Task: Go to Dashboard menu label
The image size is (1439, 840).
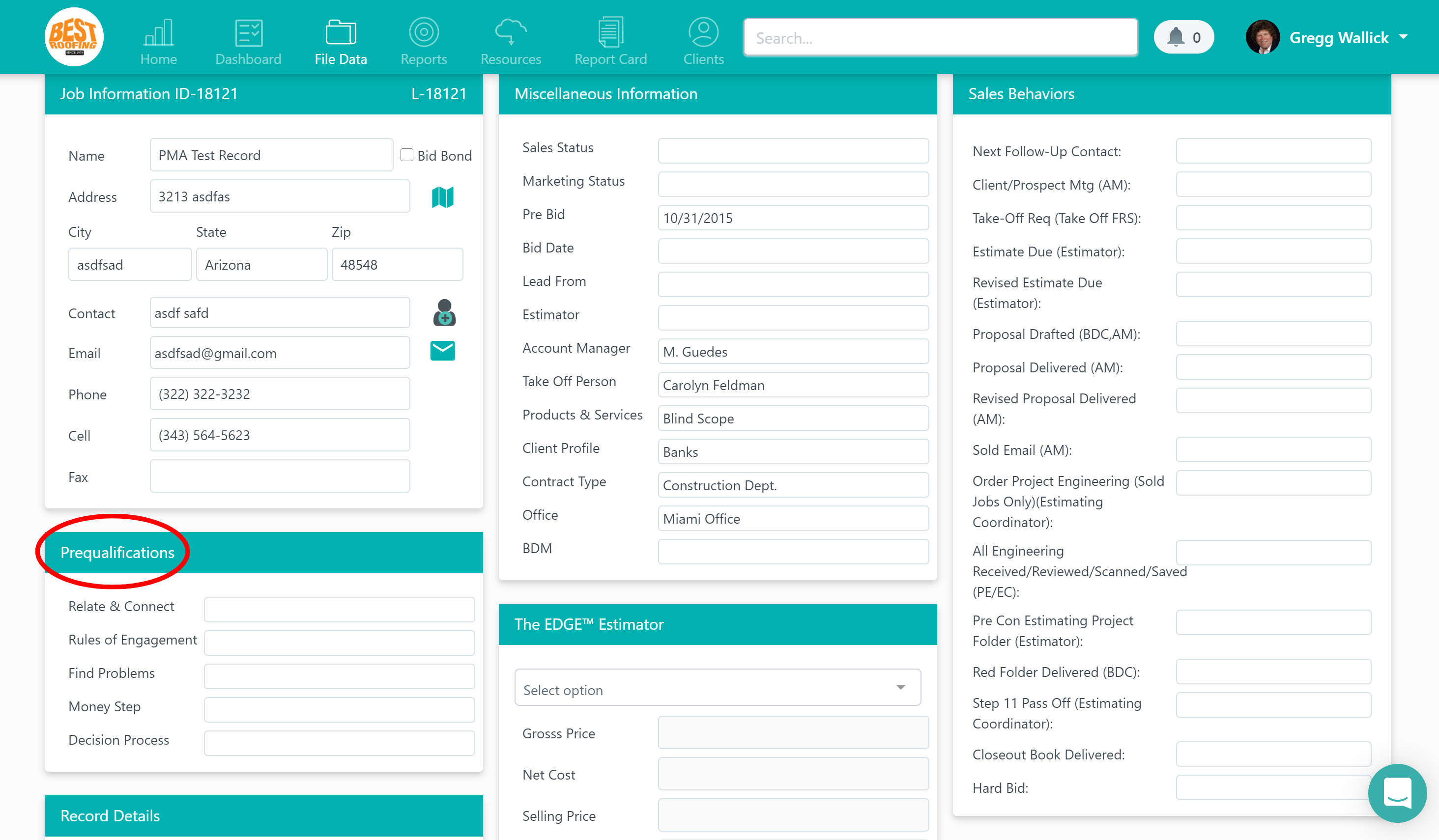Action: point(248,59)
